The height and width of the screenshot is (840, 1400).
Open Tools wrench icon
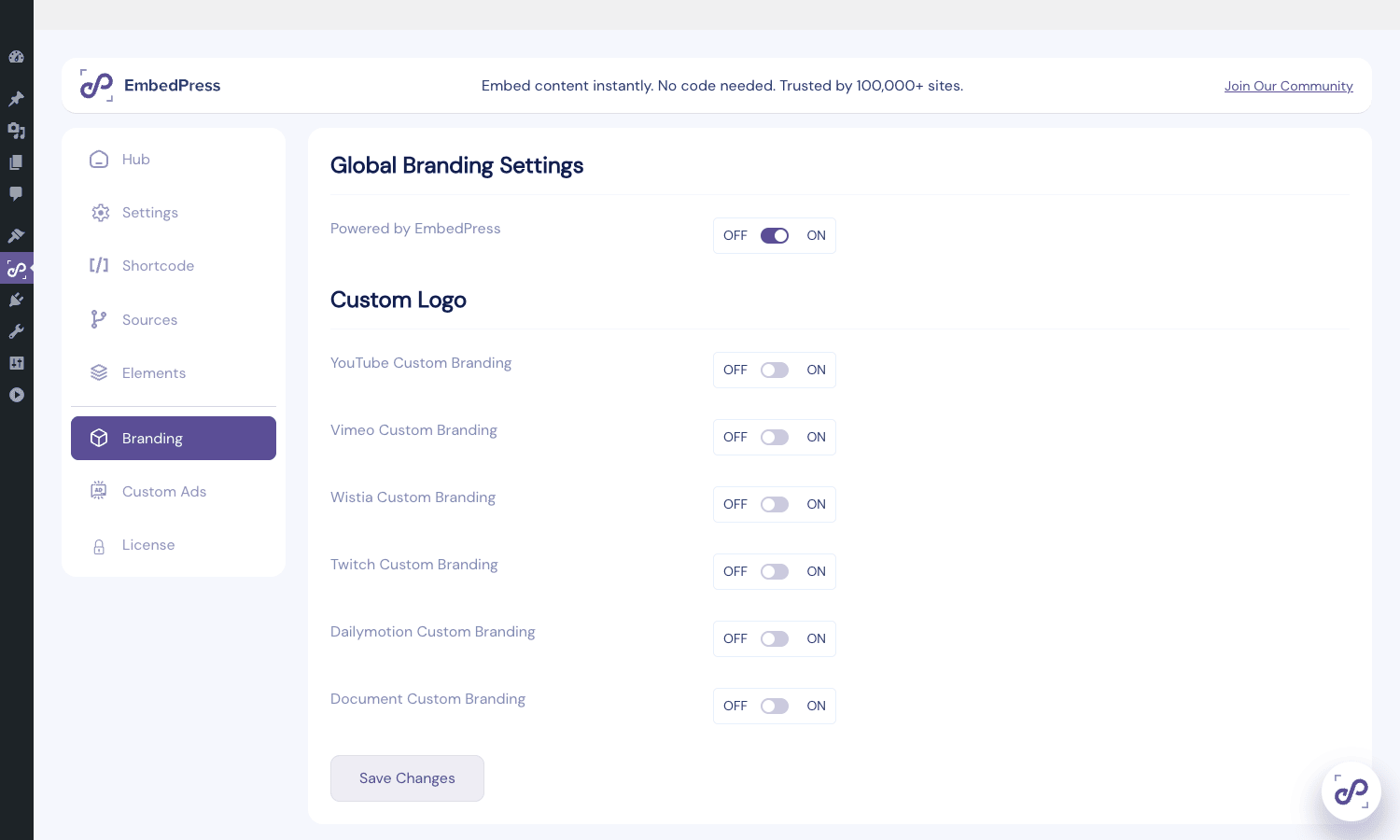pyautogui.click(x=16, y=331)
